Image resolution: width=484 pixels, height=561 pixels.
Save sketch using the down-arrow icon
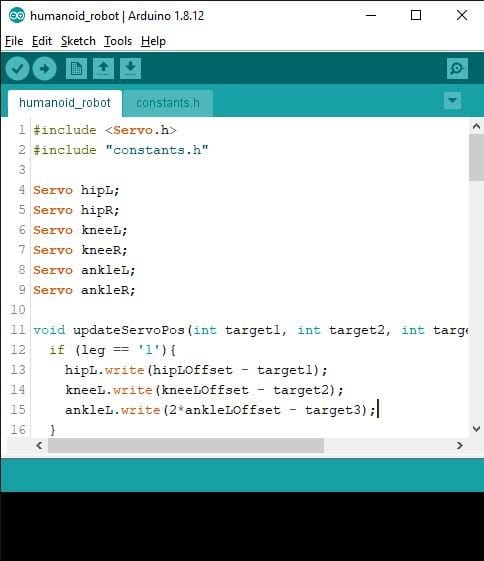point(130,68)
